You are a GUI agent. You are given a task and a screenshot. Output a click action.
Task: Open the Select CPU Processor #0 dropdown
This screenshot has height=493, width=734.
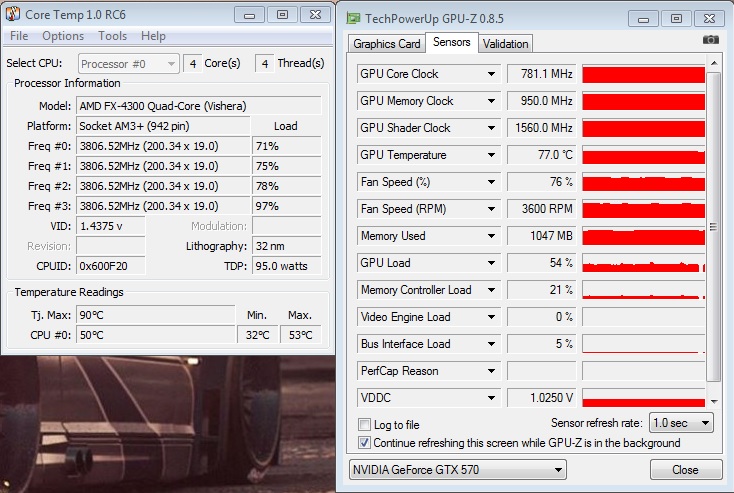pyautogui.click(x=128, y=64)
